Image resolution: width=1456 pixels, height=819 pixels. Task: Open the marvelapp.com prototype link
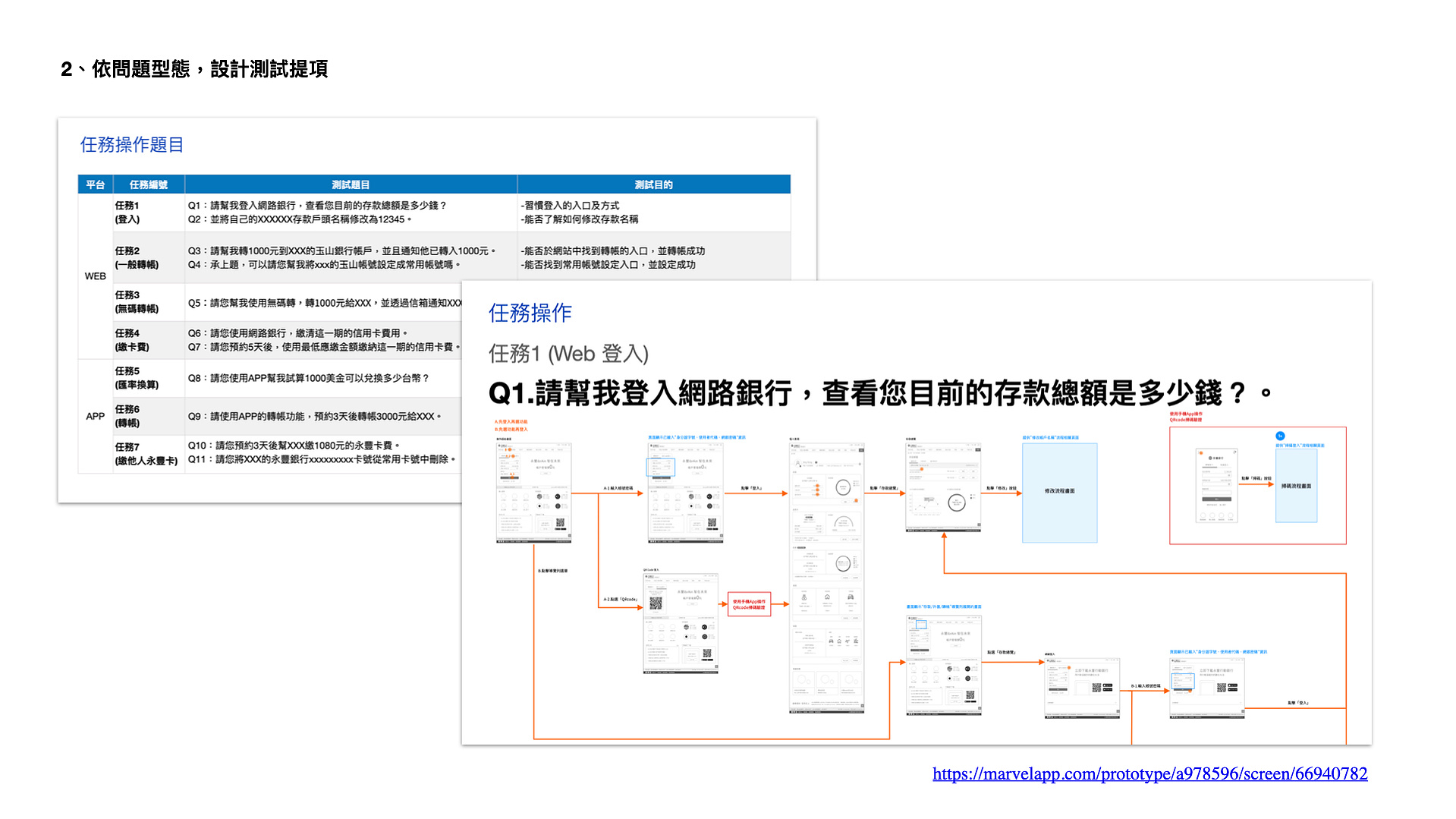point(1149,773)
